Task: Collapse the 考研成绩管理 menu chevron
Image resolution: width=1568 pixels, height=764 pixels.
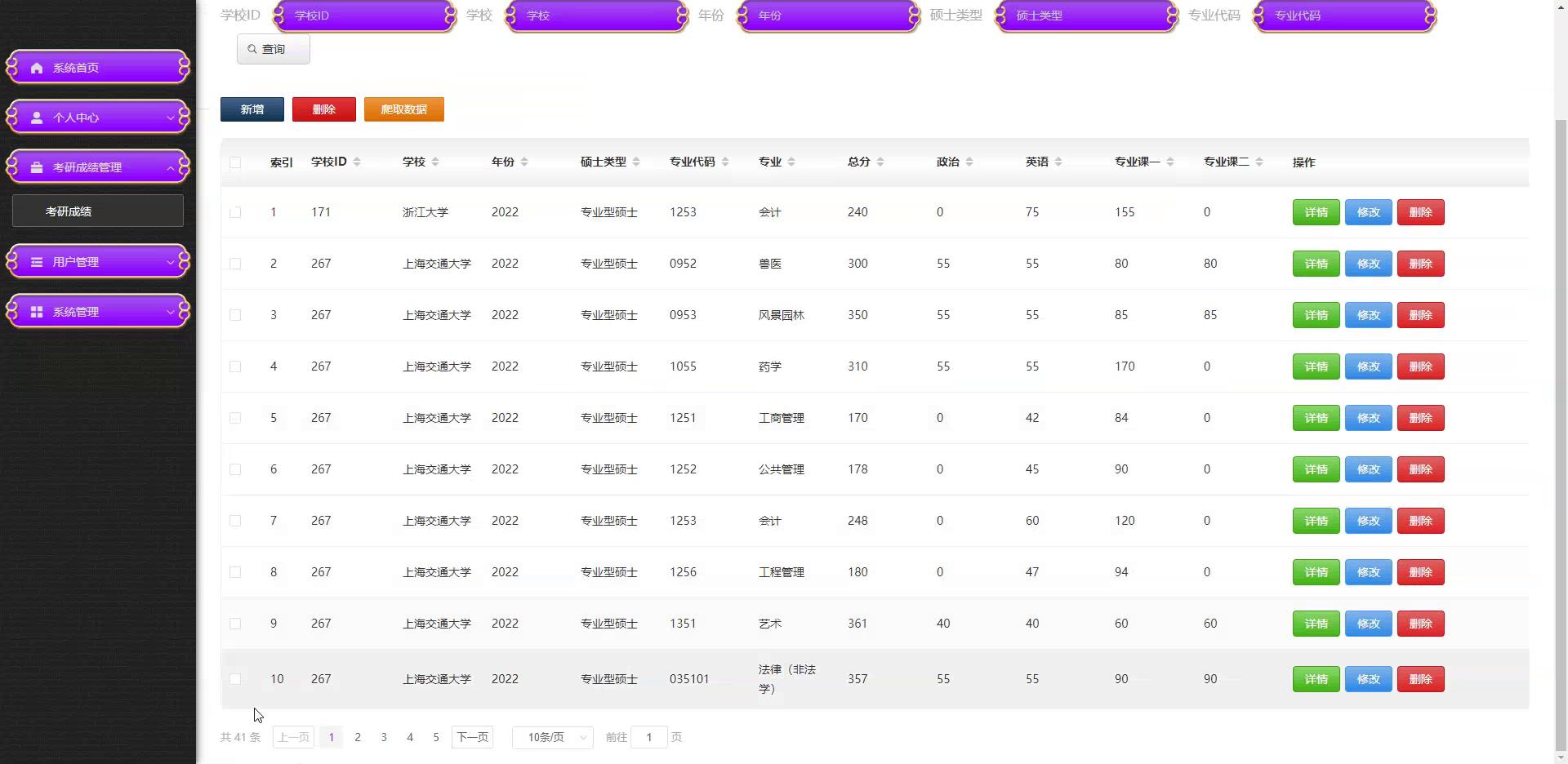Action: [x=170, y=167]
